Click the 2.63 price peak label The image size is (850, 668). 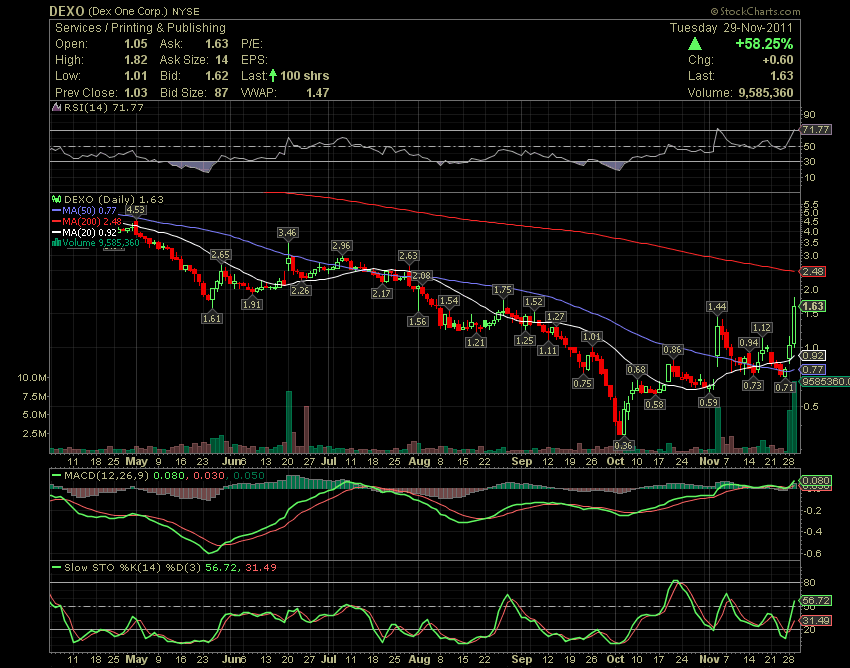click(x=408, y=255)
